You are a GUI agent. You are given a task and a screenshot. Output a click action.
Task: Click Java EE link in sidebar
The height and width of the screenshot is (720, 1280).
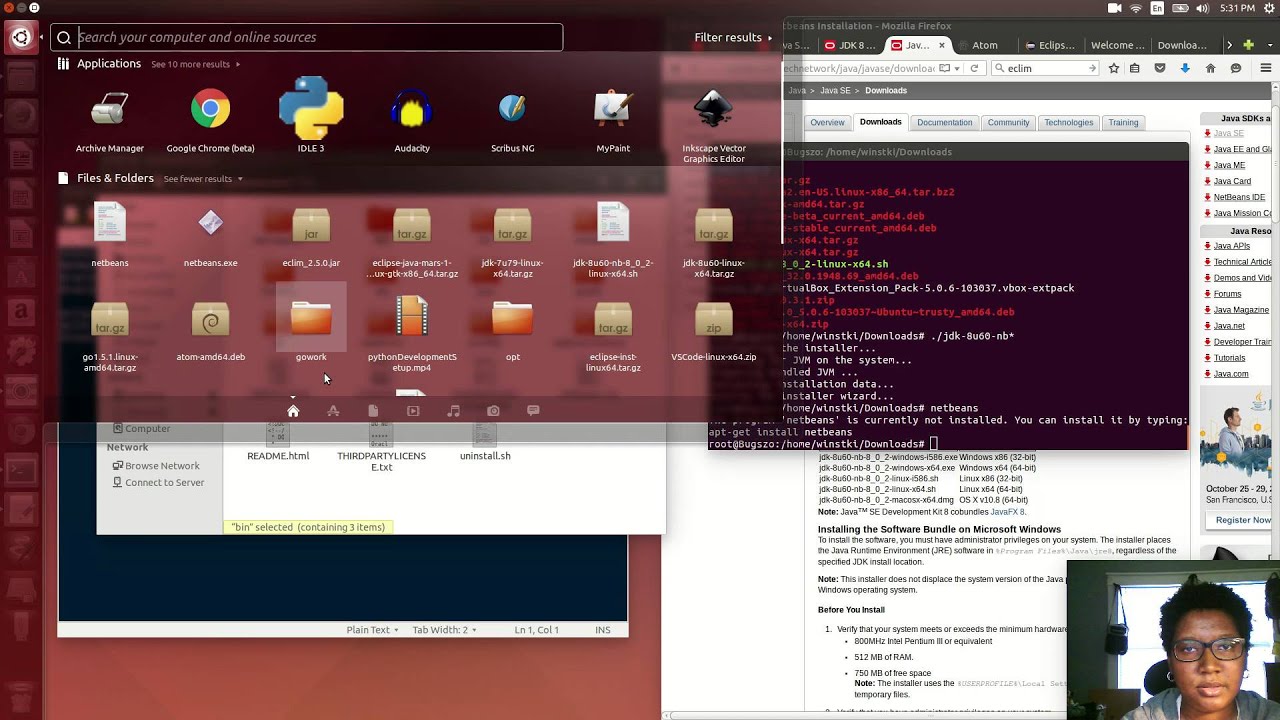coord(1242,149)
